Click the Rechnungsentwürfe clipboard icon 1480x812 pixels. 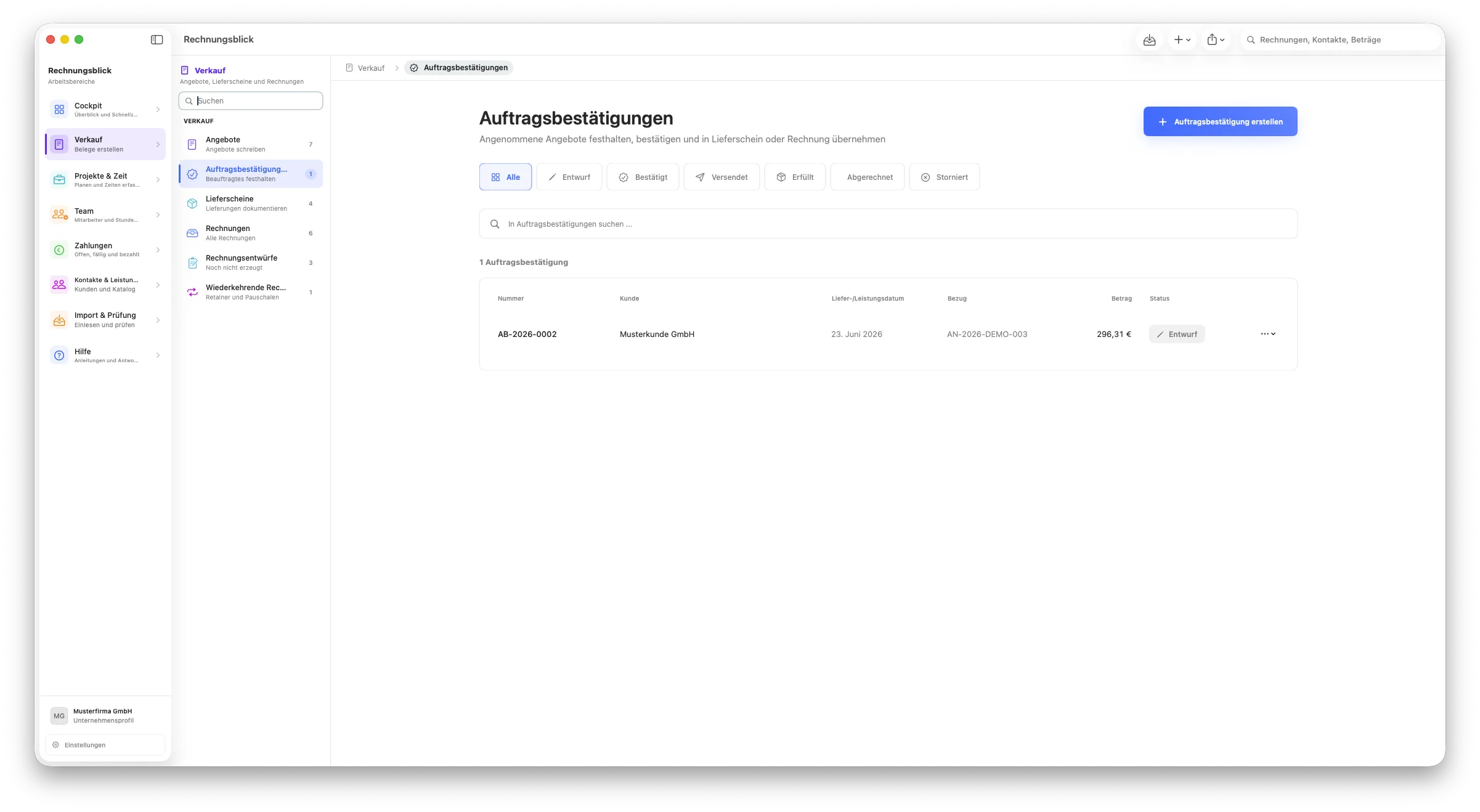[192, 263]
